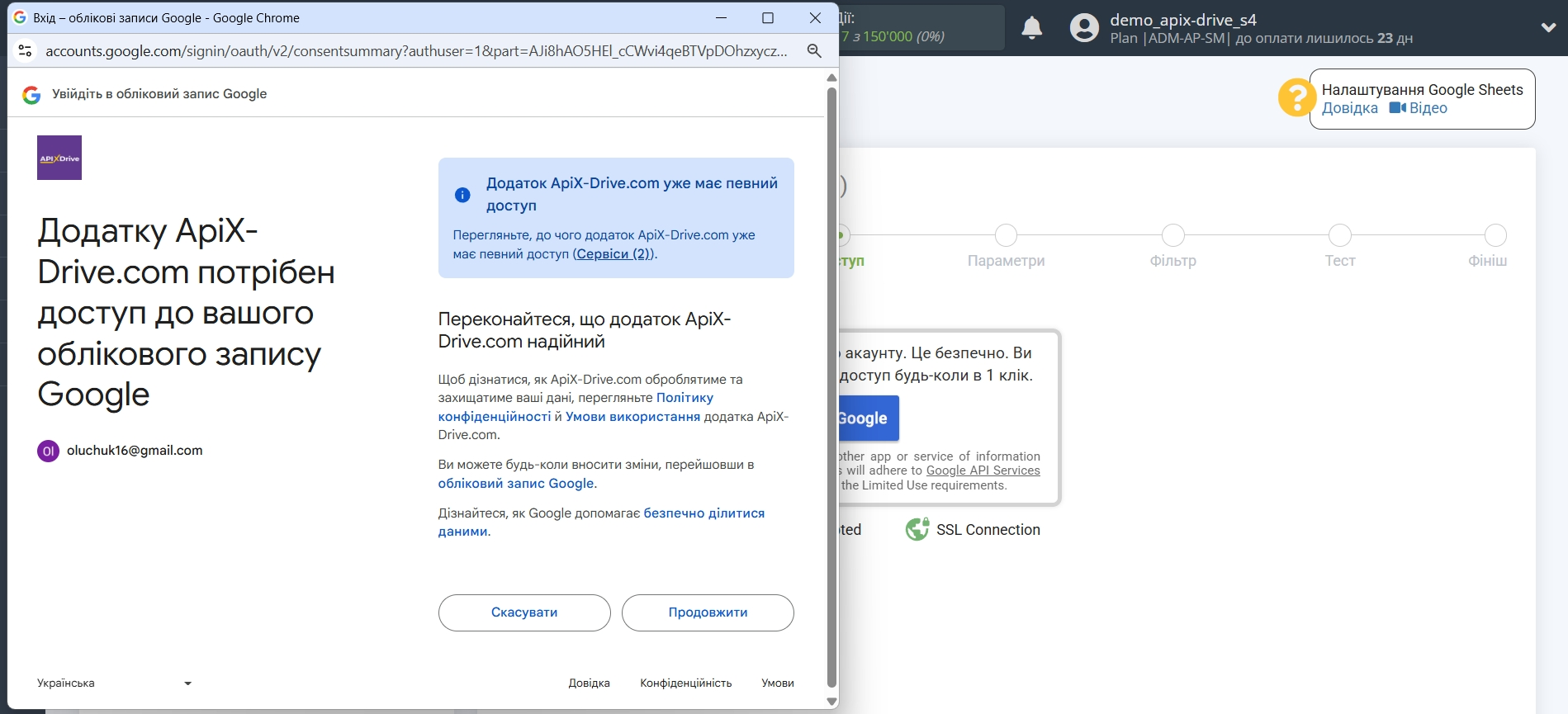Click the Конфіденційність footer link
Viewport: 1568px width, 714px height.
(x=685, y=683)
